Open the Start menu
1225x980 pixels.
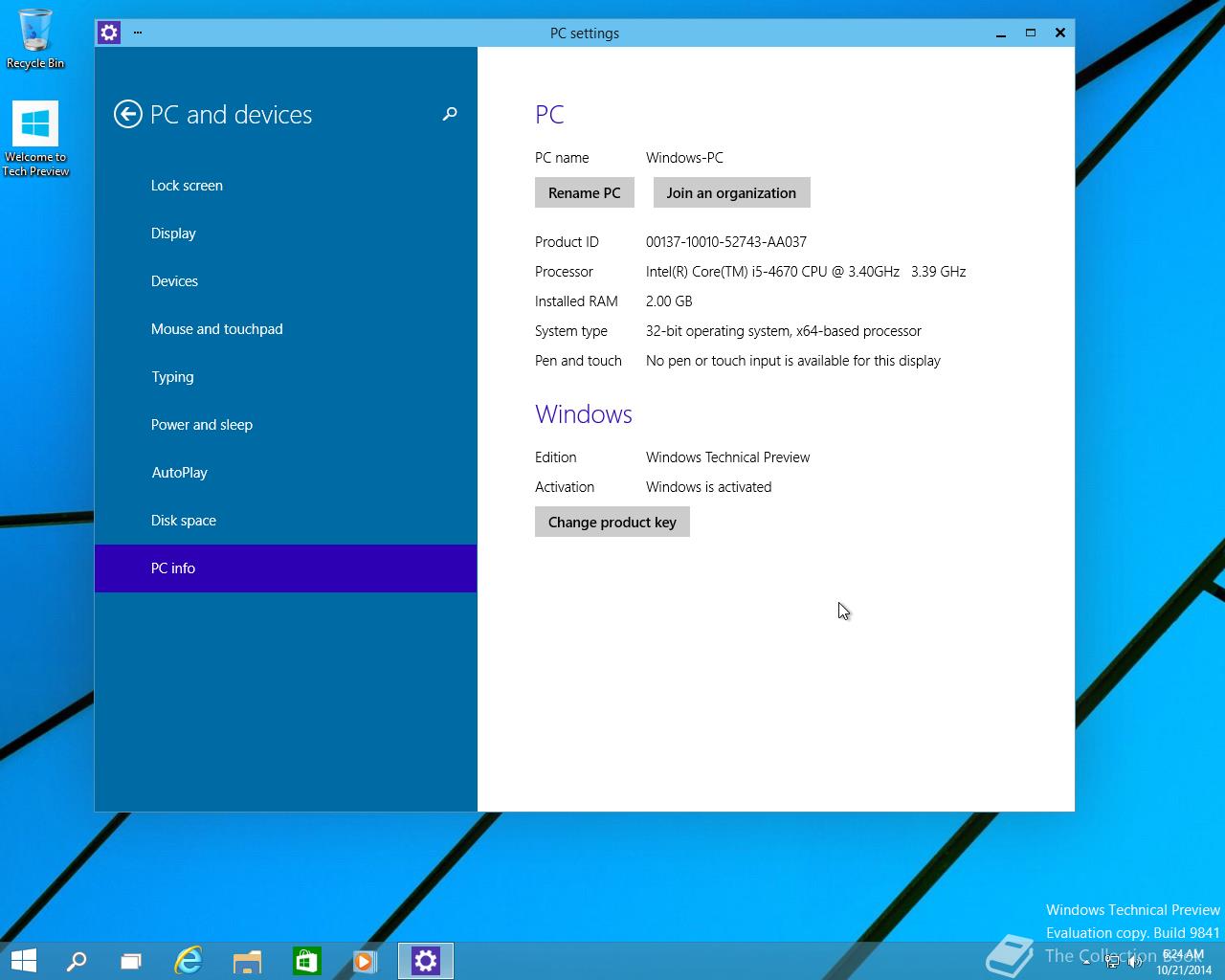pyautogui.click(x=23, y=961)
